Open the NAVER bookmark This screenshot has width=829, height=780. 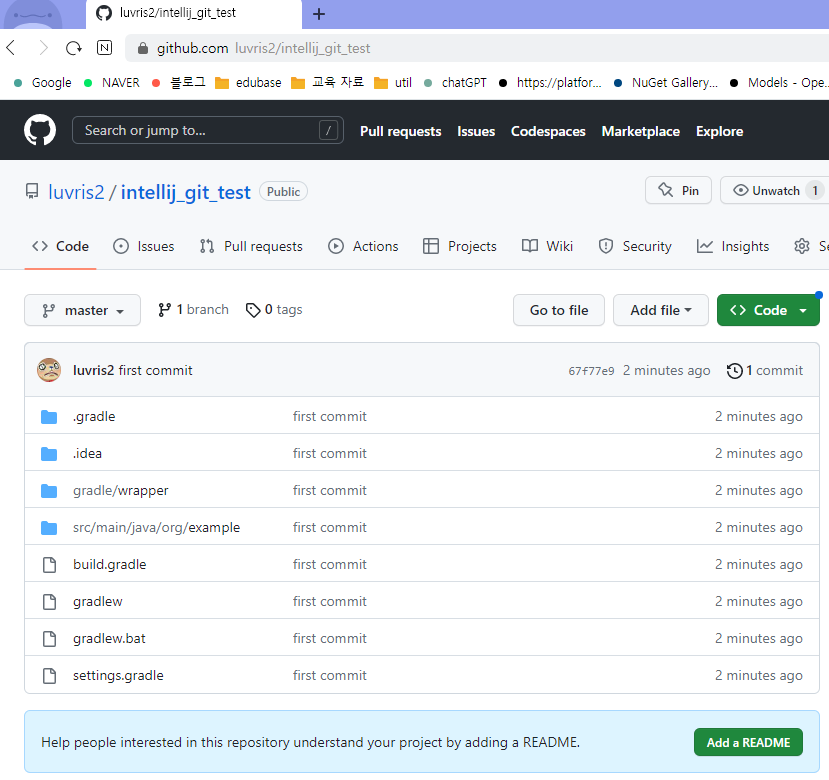[112, 83]
